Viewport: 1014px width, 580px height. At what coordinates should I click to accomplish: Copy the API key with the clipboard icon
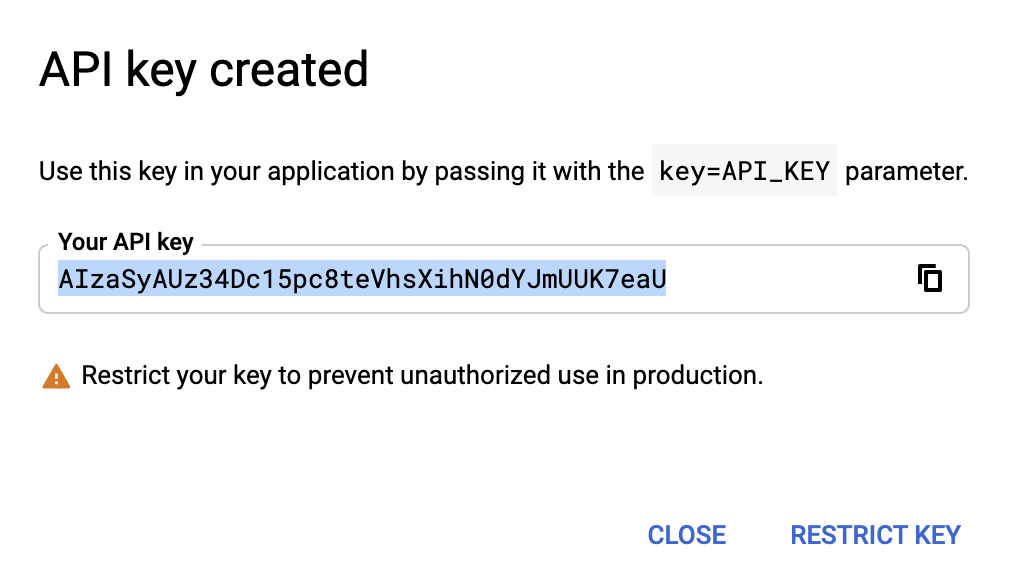(930, 279)
